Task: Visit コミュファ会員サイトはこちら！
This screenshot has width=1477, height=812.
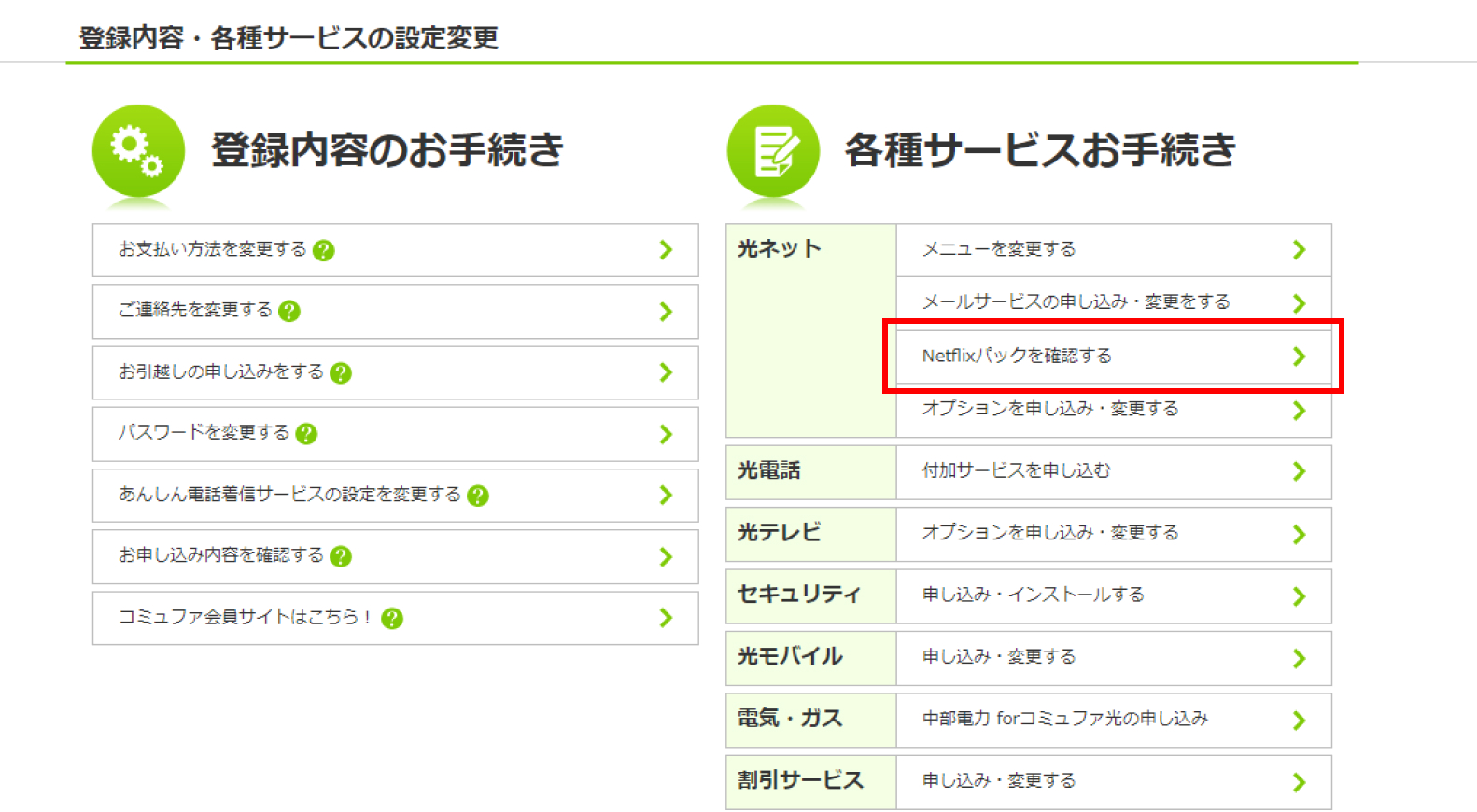Action: pos(395,618)
